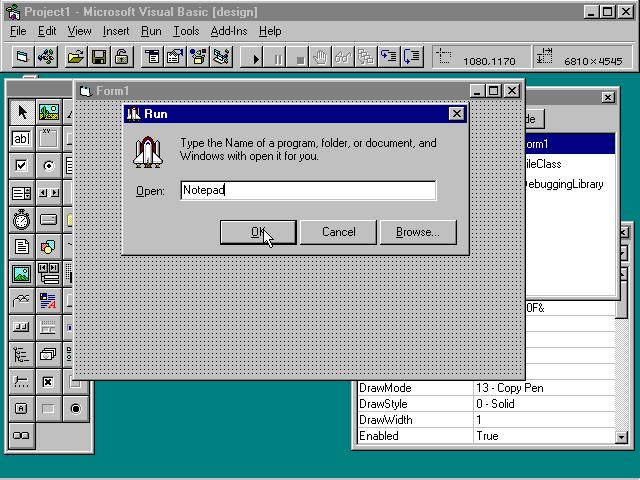Open the Insert menu
The width and height of the screenshot is (640, 480).
(116, 31)
